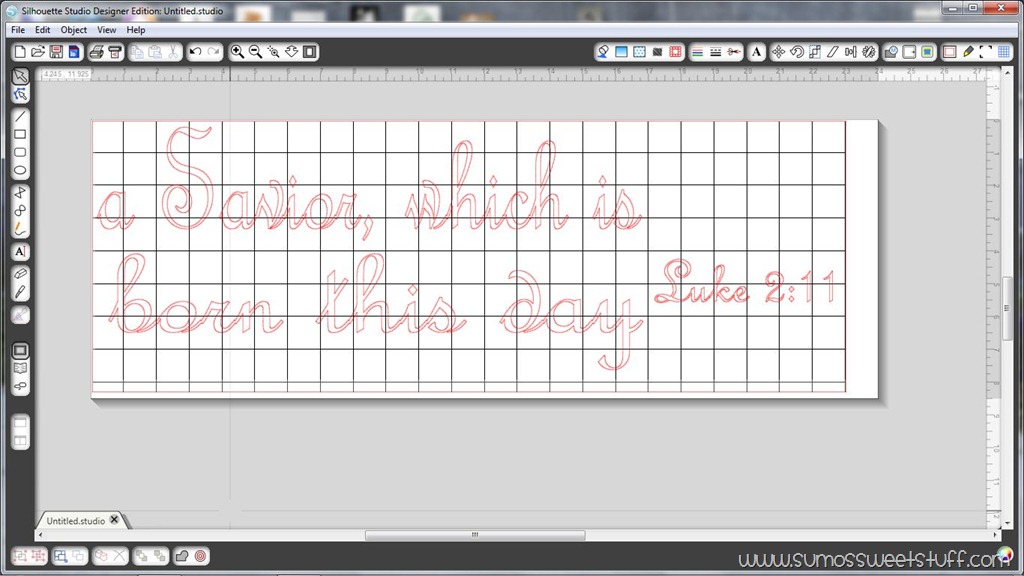This screenshot has width=1024, height=576.
Task: Fit the page to the window
Action: (x=310, y=52)
